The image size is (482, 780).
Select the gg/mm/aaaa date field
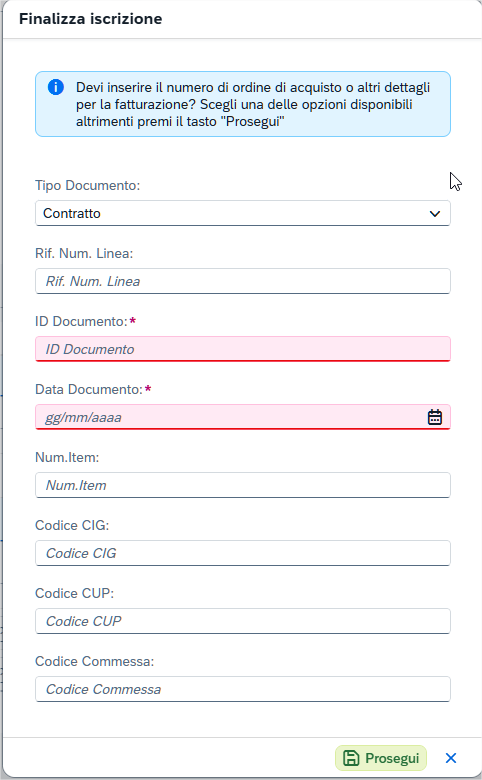pyautogui.click(x=243, y=417)
